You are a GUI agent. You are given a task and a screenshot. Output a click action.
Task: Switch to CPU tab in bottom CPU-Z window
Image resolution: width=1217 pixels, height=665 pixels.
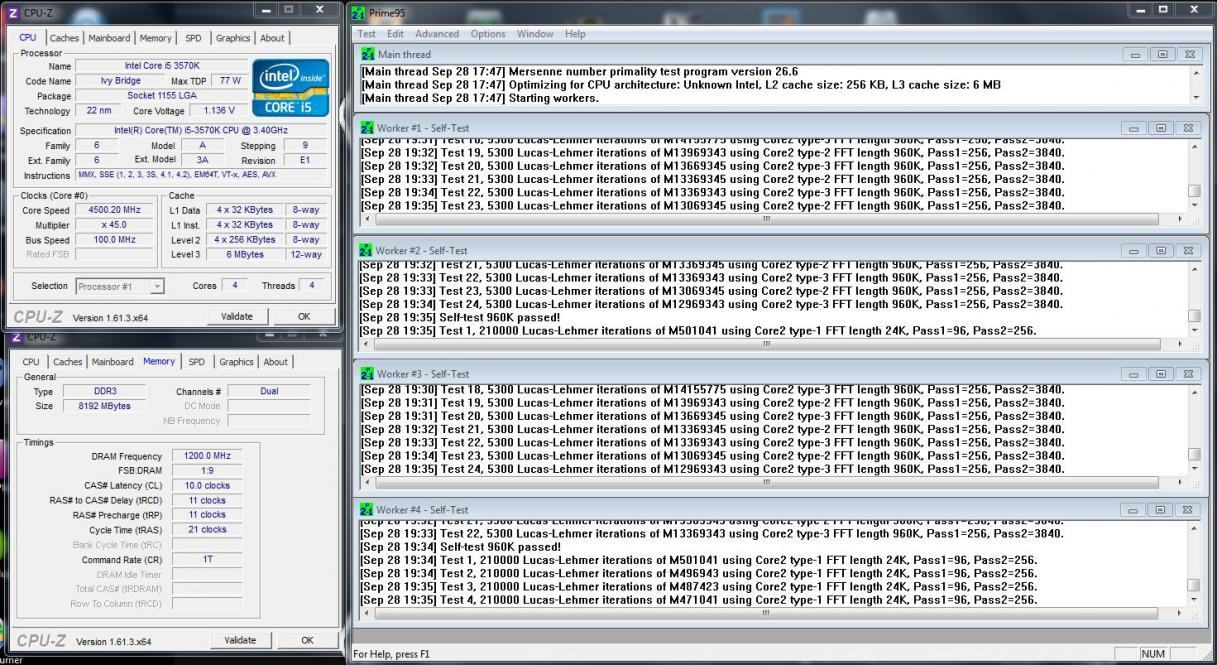(x=31, y=362)
